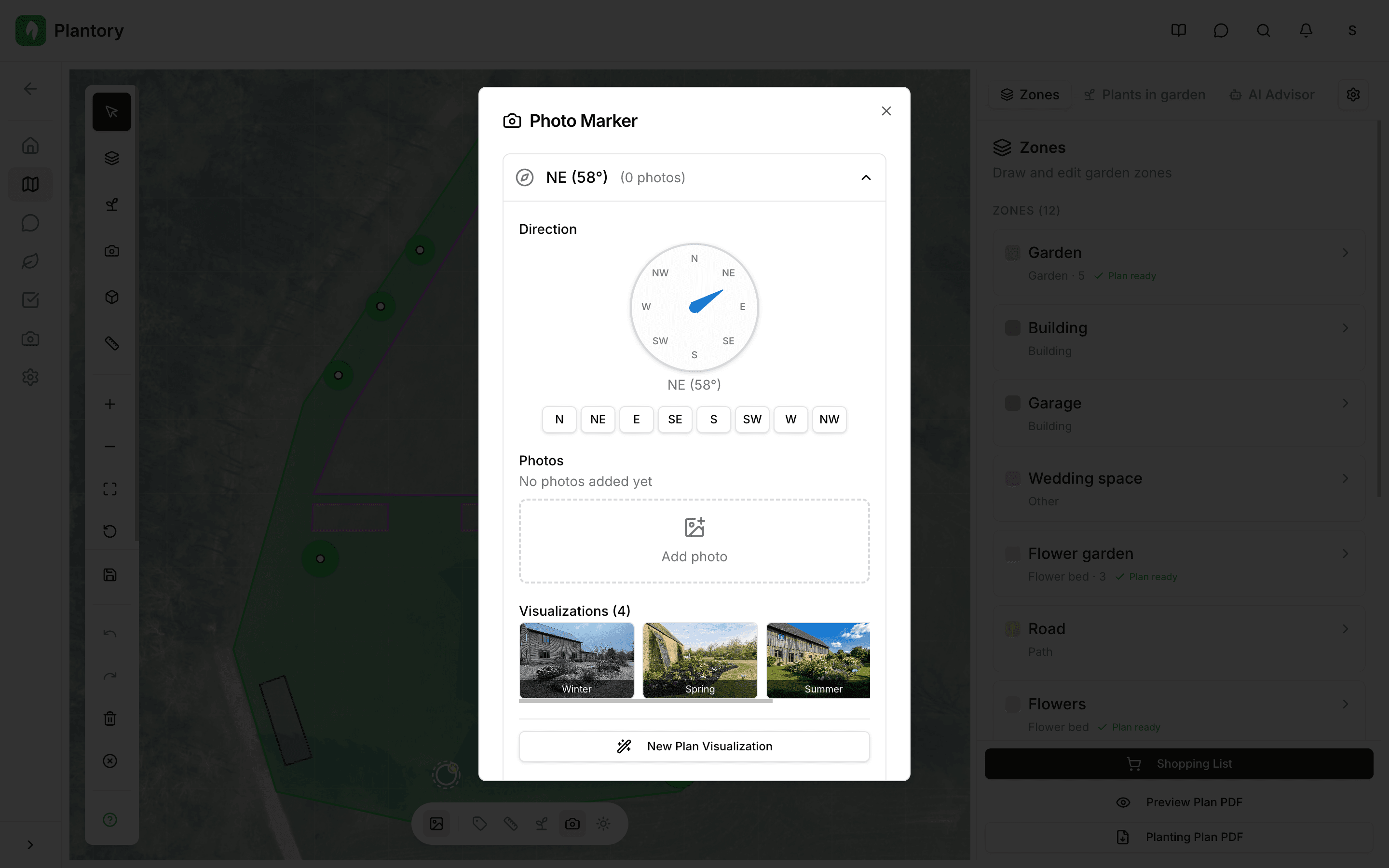The height and width of the screenshot is (868, 1389).
Task: Open Preview Plan PDF
Action: click(1178, 802)
